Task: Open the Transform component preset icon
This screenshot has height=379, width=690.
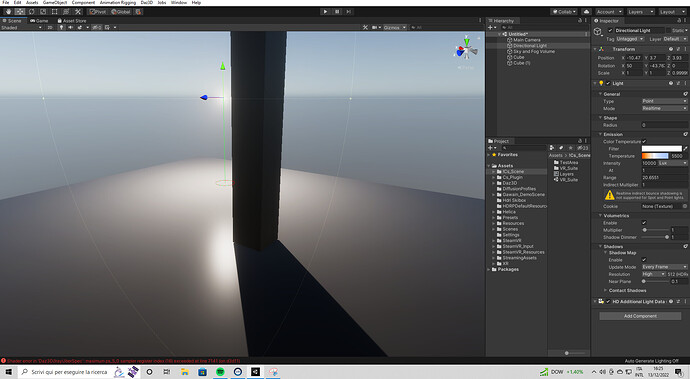Action: 678,49
